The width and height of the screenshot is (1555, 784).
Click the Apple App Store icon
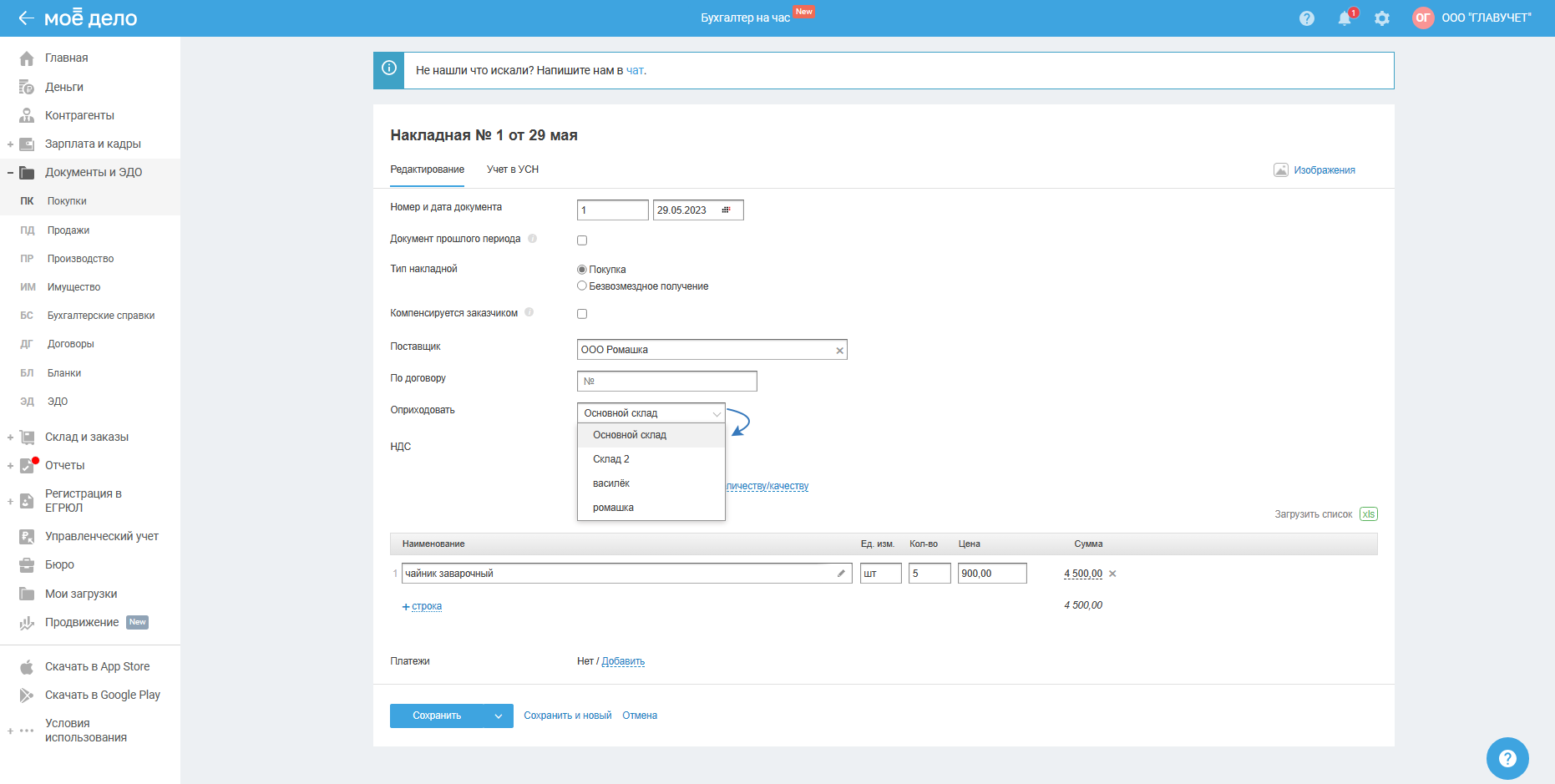point(27,666)
